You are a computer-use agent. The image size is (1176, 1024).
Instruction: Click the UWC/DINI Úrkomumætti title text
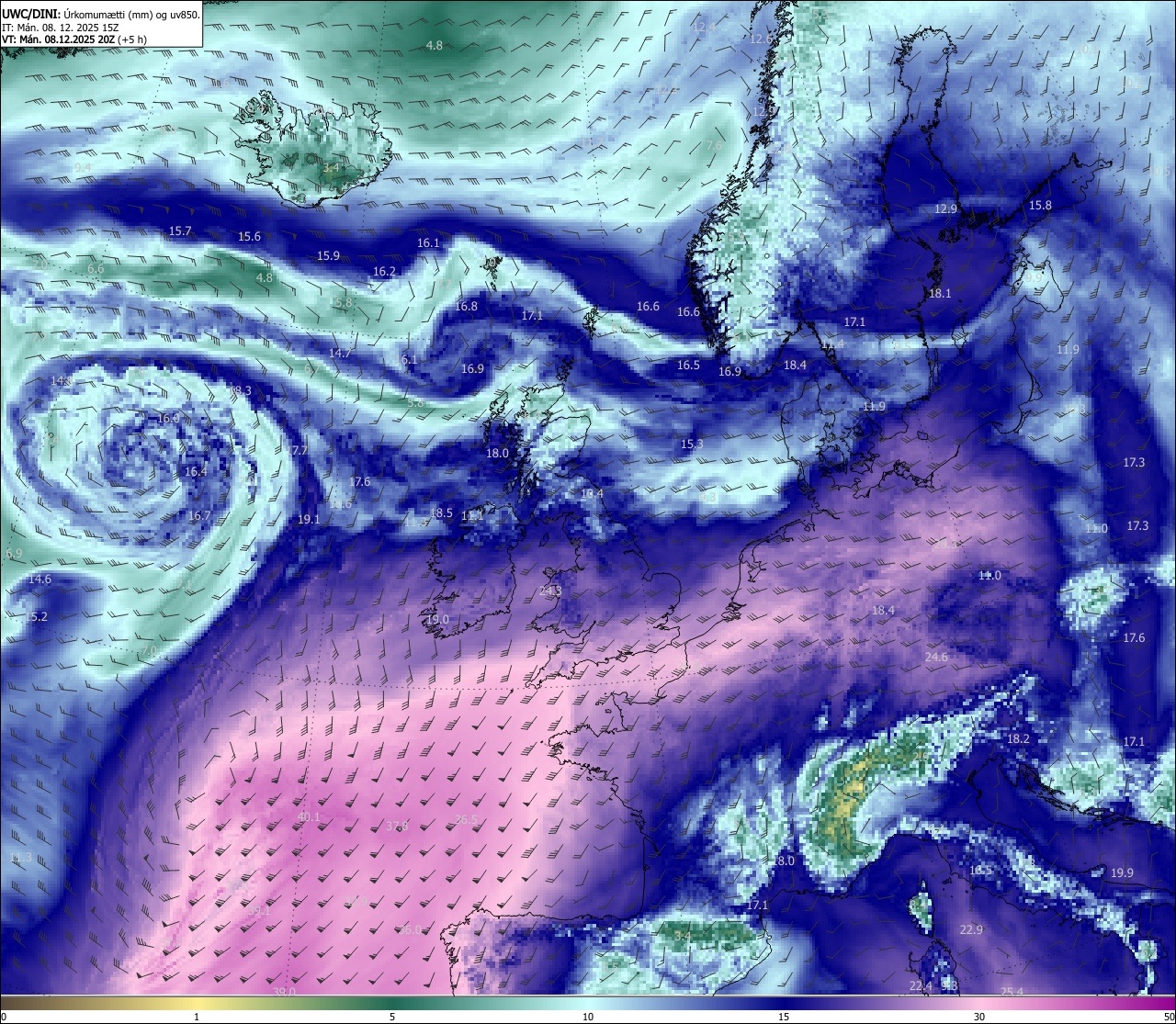[101, 14]
